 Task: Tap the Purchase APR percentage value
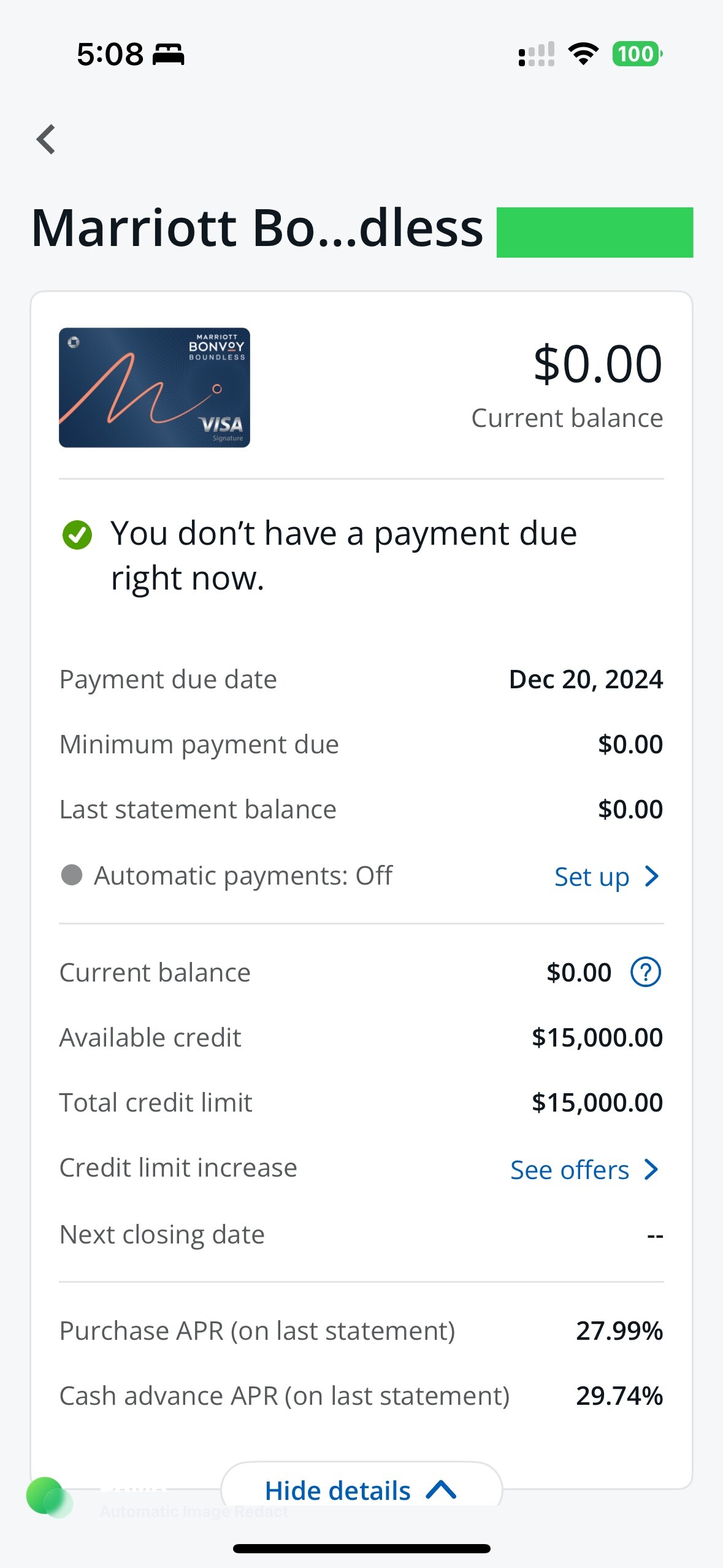point(619,1331)
